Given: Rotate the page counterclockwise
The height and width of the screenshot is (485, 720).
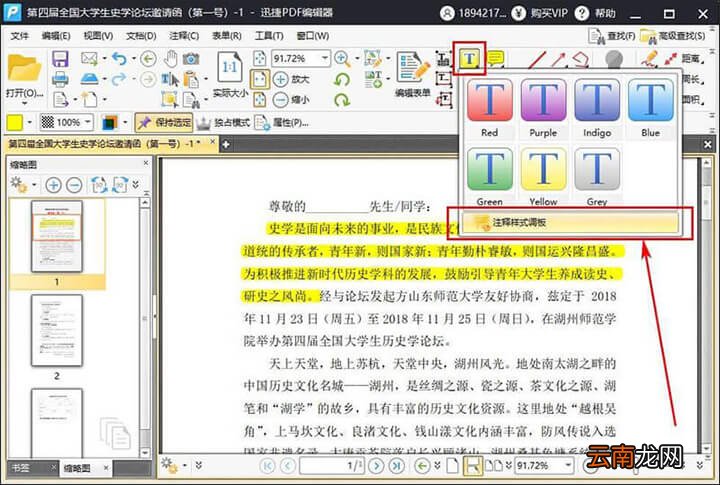Looking at the screenshot, I should click(342, 79).
